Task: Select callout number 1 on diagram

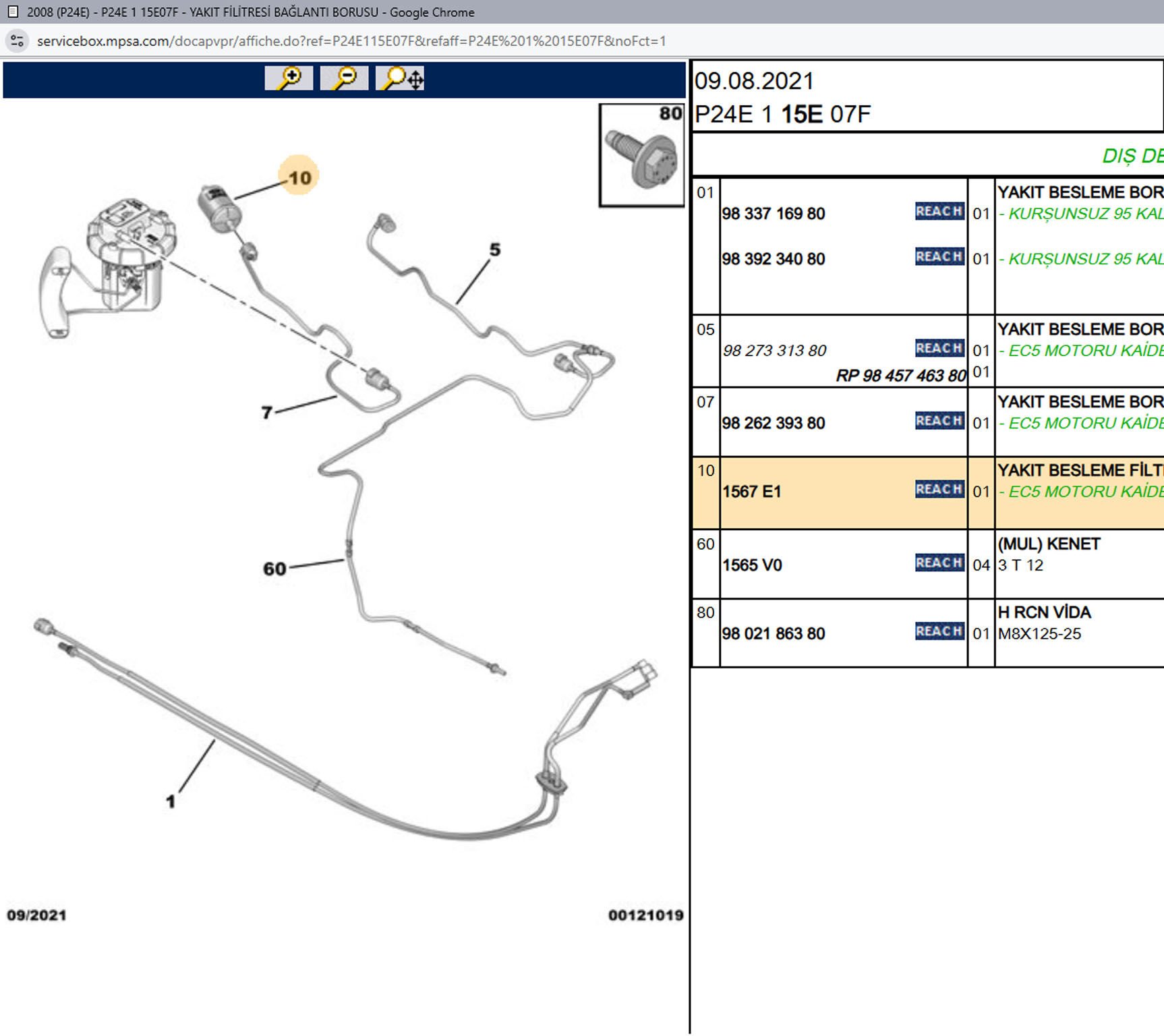Action: click(171, 801)
